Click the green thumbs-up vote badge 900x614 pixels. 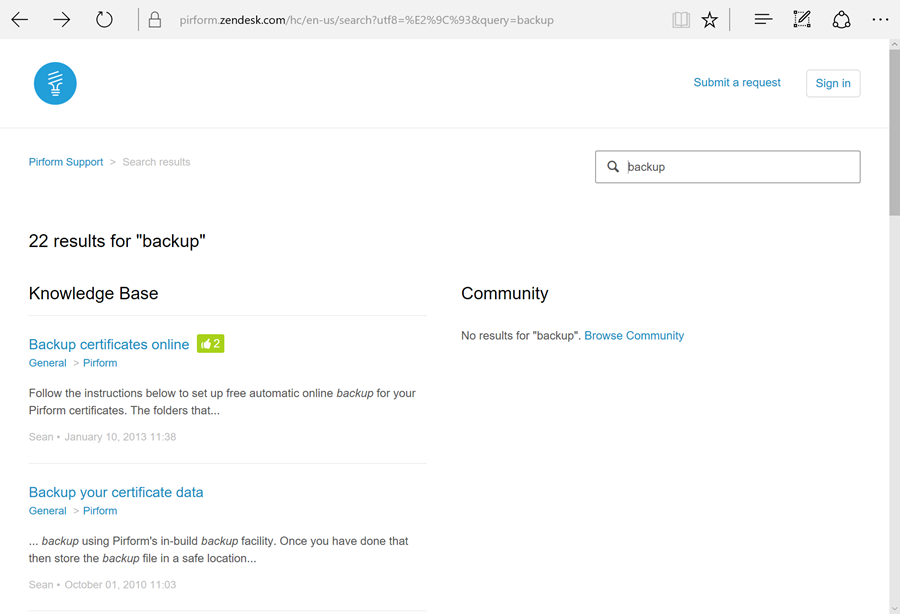(x=210, y=344)
